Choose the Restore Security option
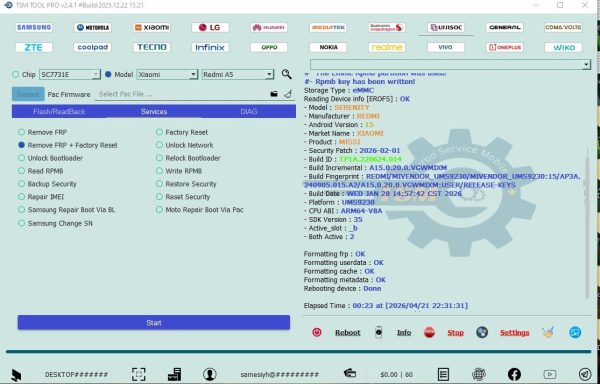Screen dimensions: 600x384 point(186,184)
